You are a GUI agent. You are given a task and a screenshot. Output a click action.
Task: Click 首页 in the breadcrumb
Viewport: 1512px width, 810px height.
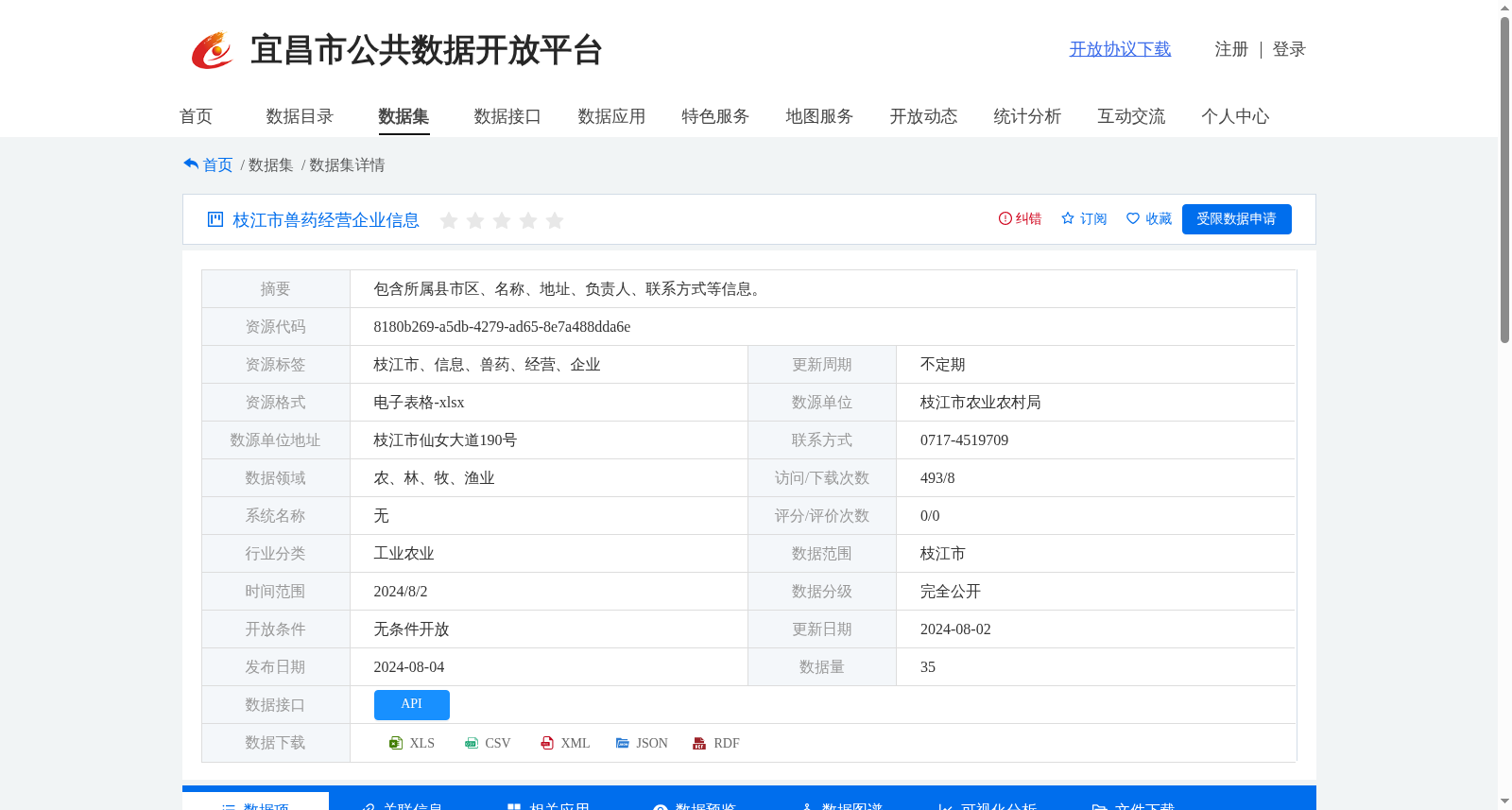(217, 164)
